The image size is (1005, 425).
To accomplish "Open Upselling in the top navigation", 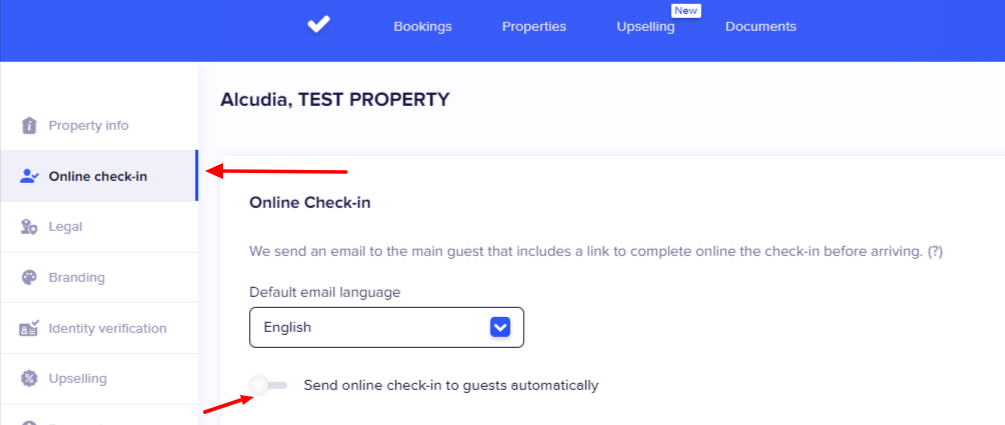I will coord(645,27).
